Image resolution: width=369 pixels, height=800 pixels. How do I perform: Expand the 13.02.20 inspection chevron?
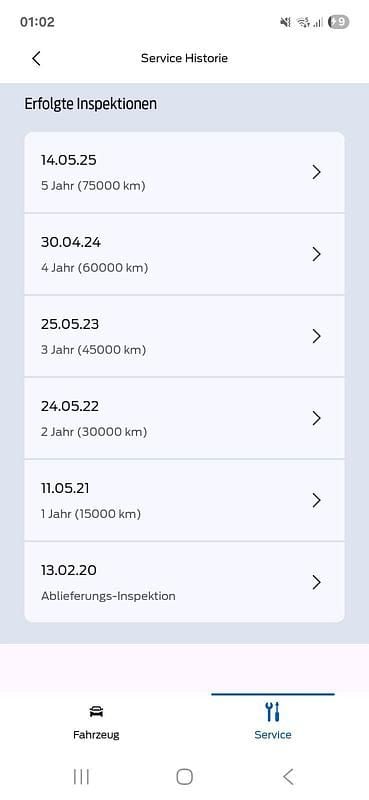(x=316, y=582)
